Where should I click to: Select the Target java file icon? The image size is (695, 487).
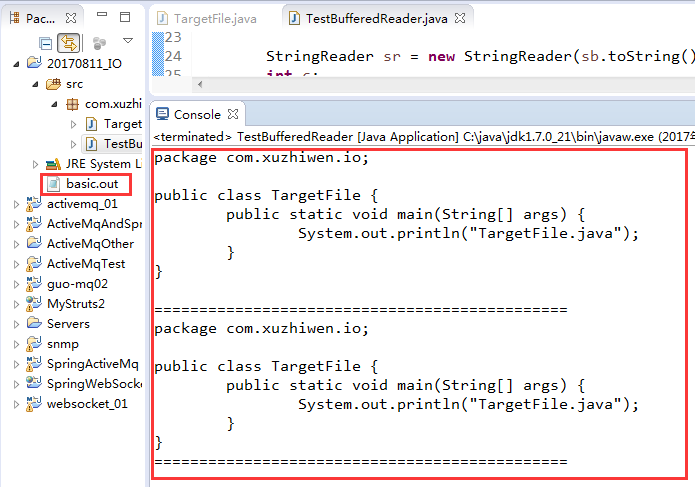[91, 124]
